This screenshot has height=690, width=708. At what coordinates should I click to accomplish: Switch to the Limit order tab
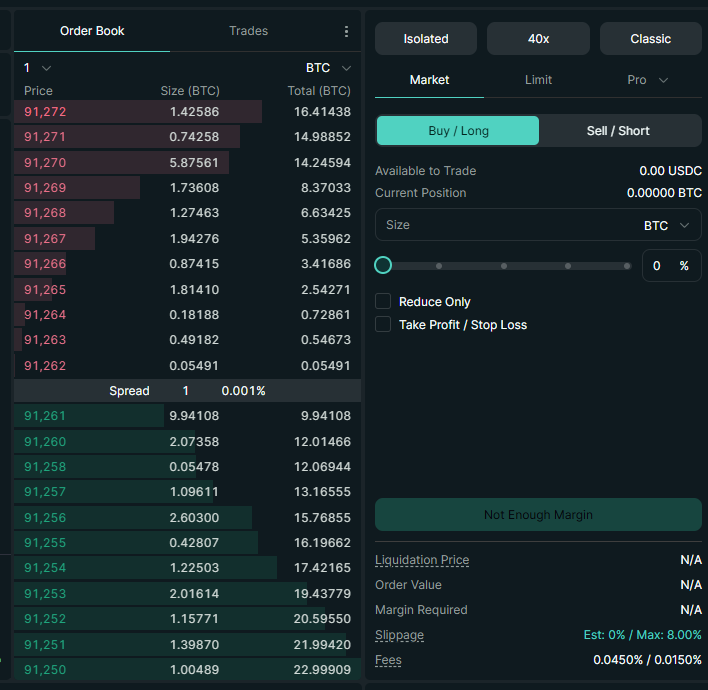pos(538,80)
